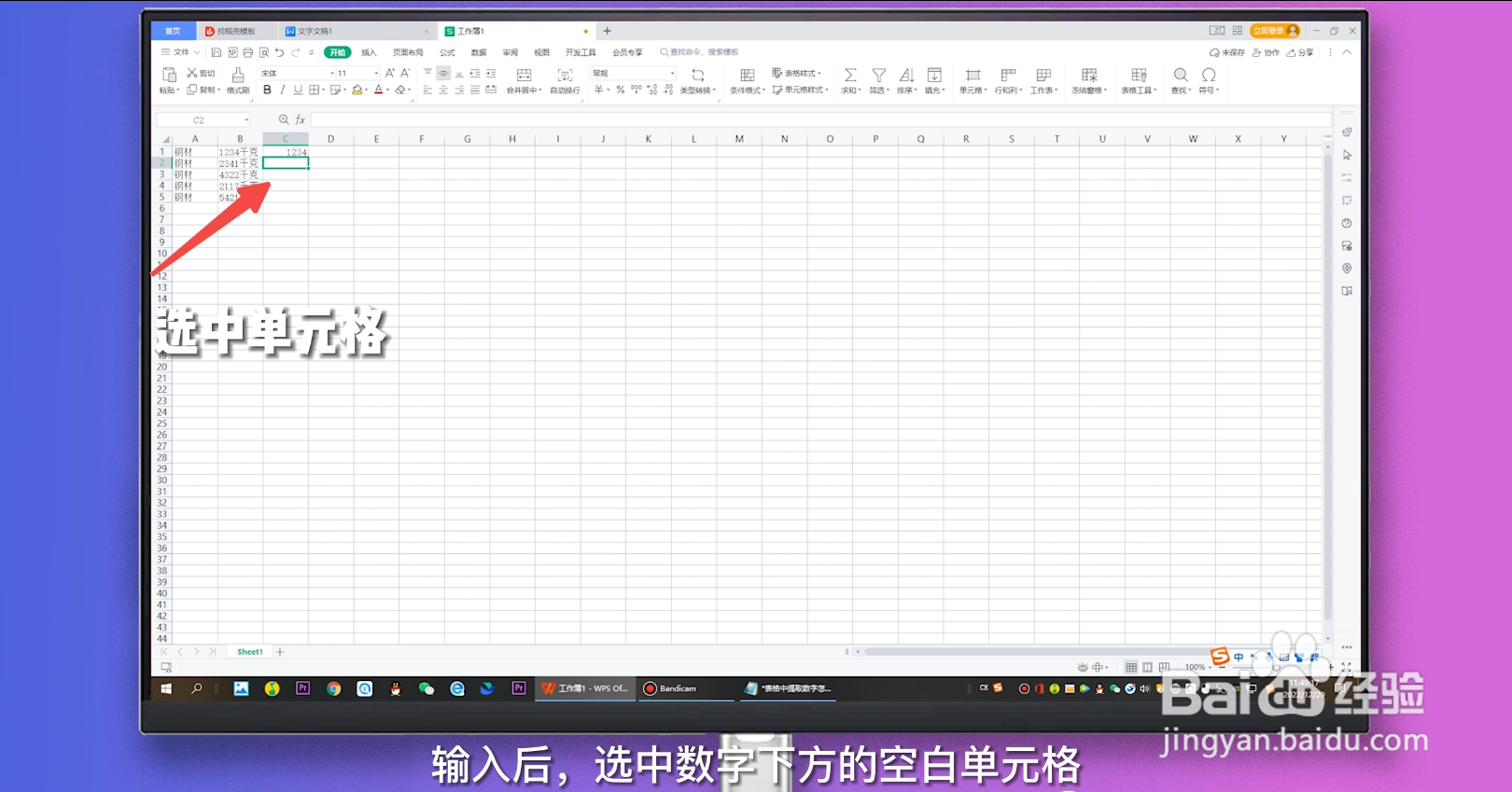Image resolution: width=1512 pixels, height=792 pixels.
Task: Toggle Underline formatting
Action: (x=298, y=90)
